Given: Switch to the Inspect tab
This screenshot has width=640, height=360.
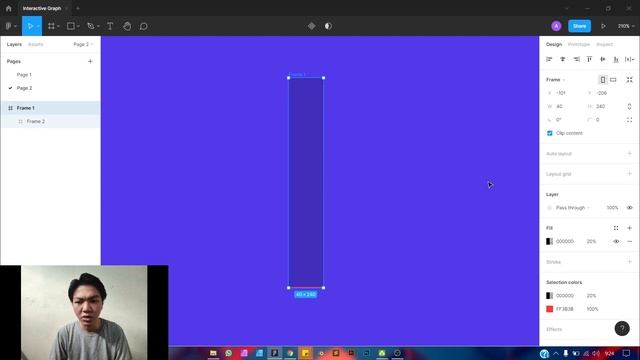Looking at the screenshot, I should pyautogui.click(x=604, y=44).
